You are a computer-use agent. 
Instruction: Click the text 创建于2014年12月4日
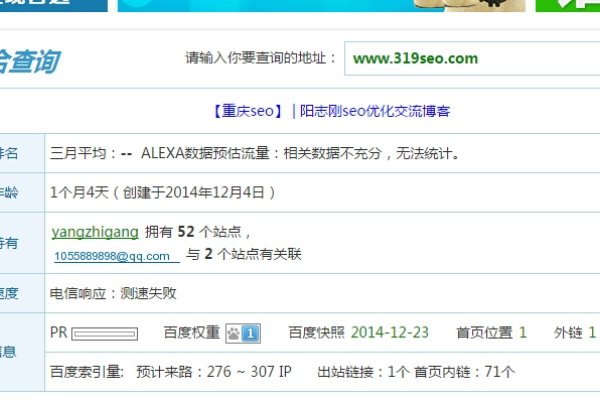click(x=194, y=192)
